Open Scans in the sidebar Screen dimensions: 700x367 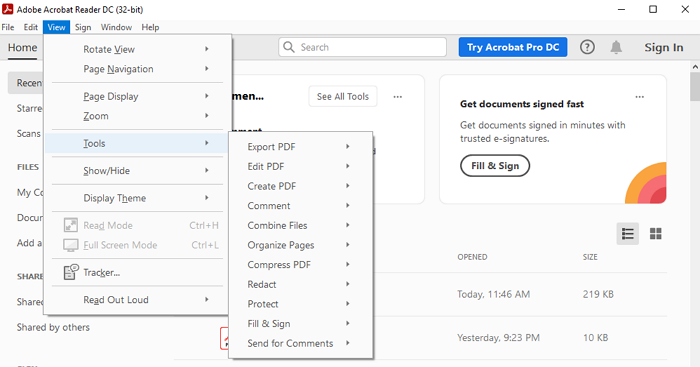(28, 133)
